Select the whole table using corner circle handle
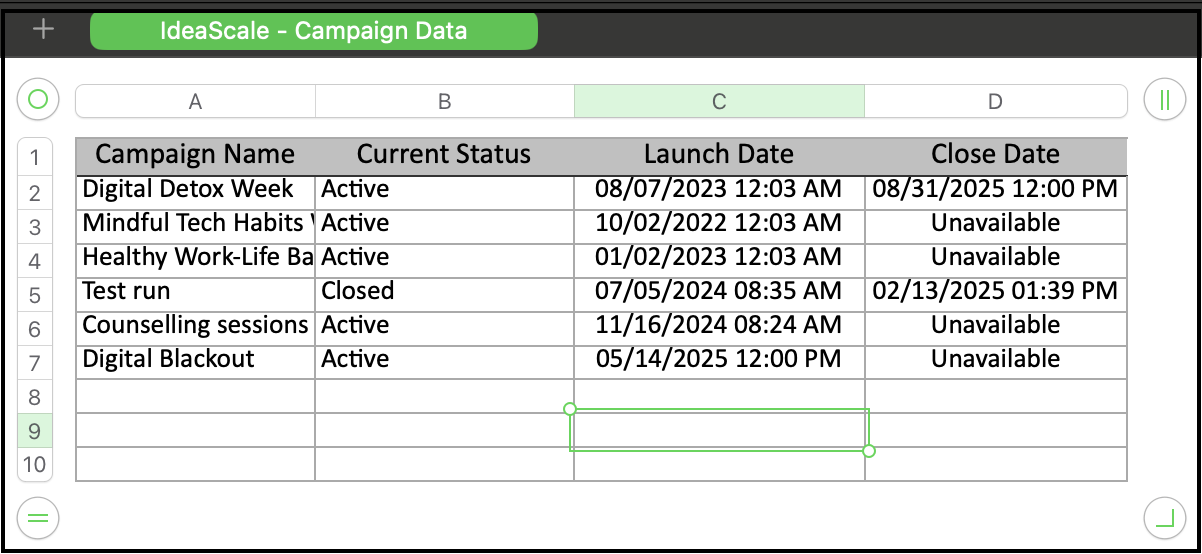Image resolution: width=1202 pixels, height=554 pixels. coord(38,100)
